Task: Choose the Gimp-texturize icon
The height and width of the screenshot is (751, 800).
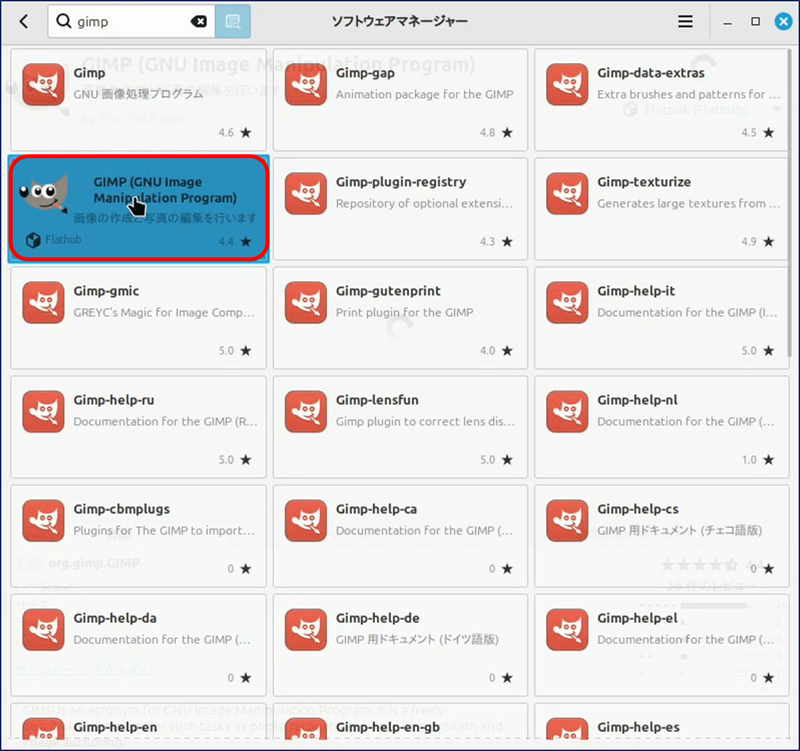Action: [567, 193]
